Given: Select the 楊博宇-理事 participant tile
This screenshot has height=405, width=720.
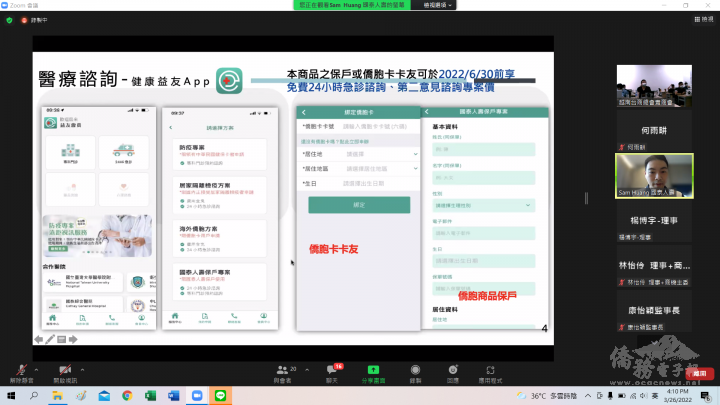Looking at the screenshot, I should click(654, 221).
